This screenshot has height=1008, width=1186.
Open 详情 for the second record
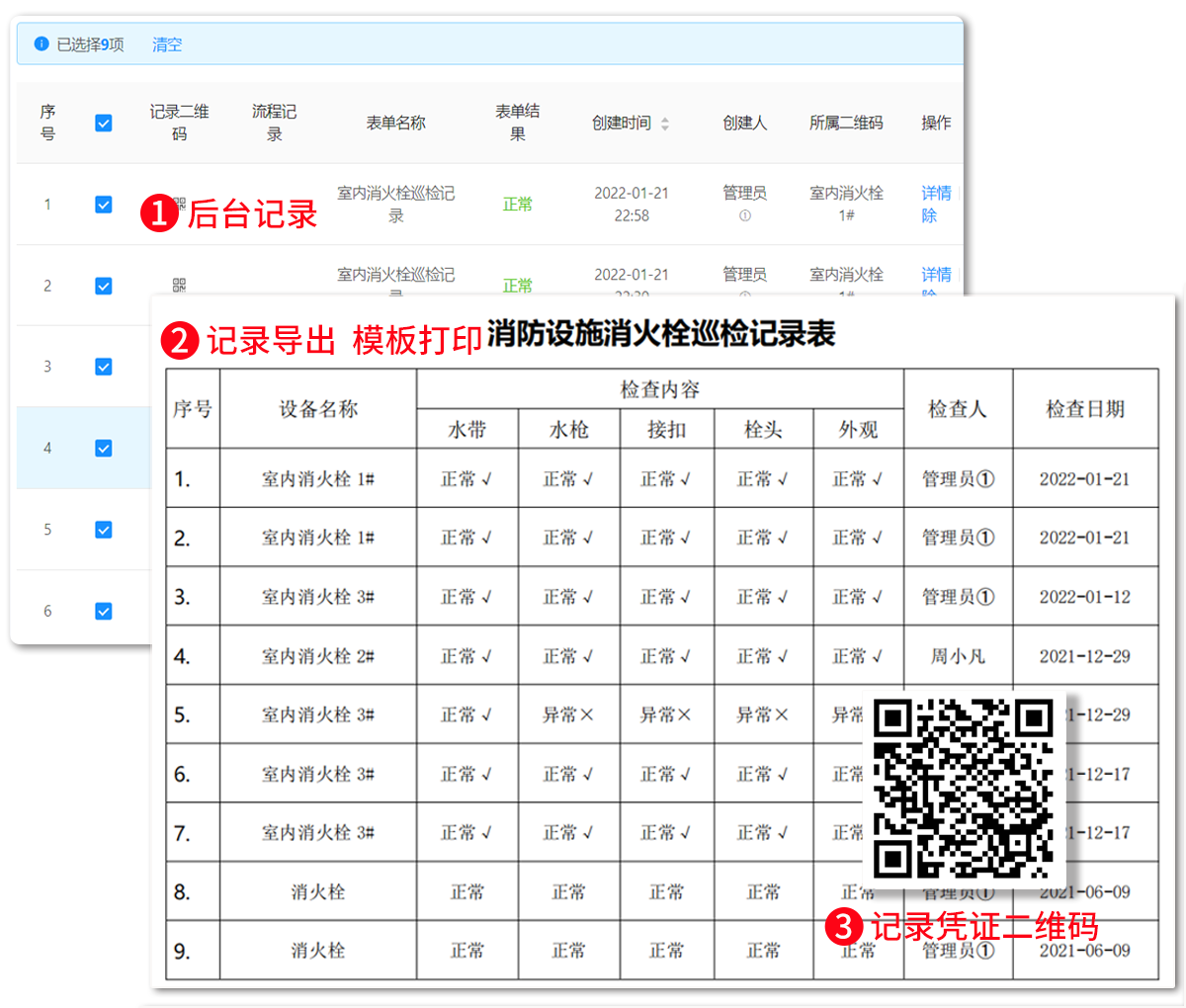coord(935,274)
